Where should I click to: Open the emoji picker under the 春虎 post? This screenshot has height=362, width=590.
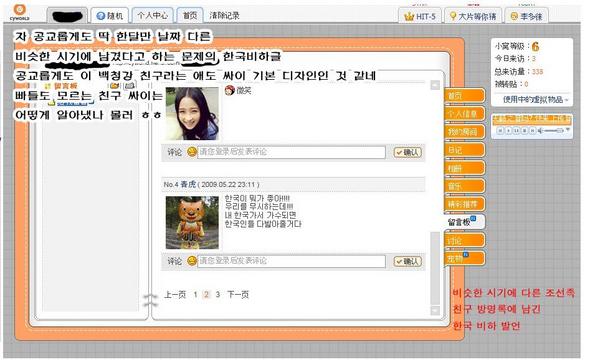pyautogui.click(x=192, y=261)
